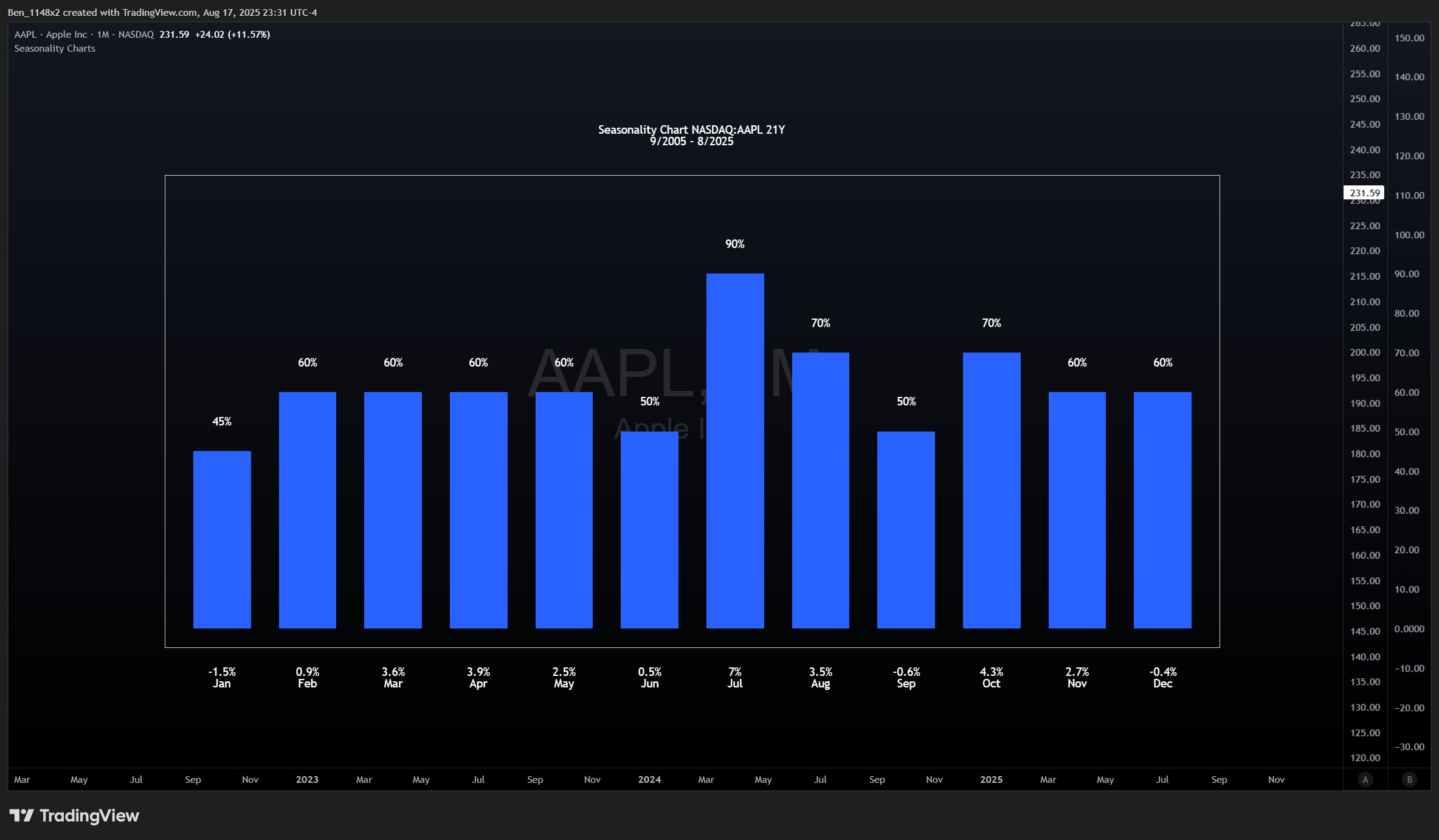The height and width of the screenshot is (840, 1439).
Task: Select the July 90% bar
Action: pyautogui.click(x=735, y=450)
